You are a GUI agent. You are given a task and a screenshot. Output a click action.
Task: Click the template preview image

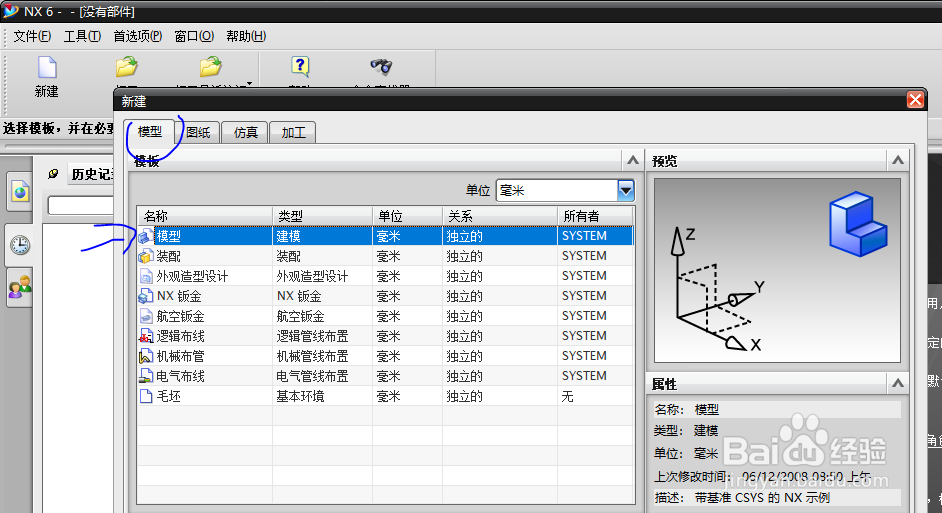pos(777,270)
